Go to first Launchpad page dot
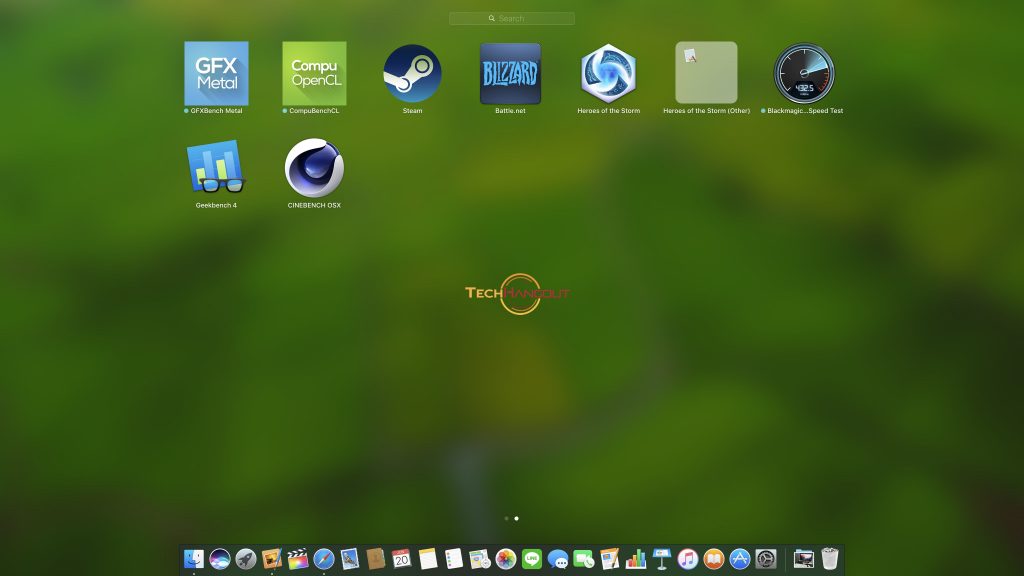The width and height of the screenshot is (1024, 576). pos(506,519)
